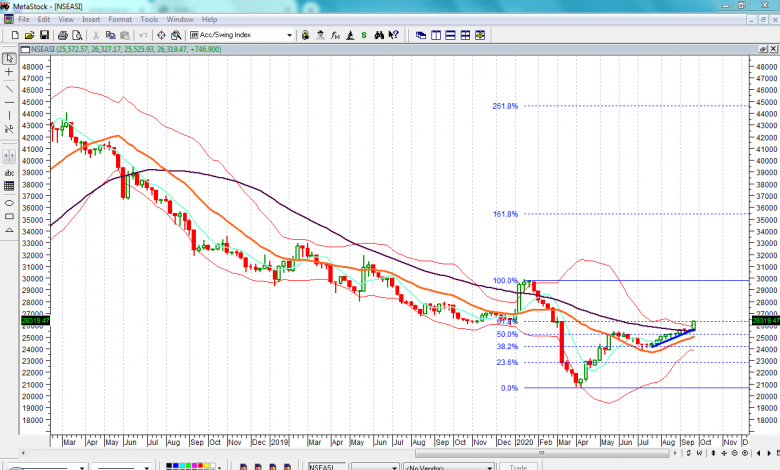Click the Undo arrow icon
This screenshot has height=470, width=780.
click(x=143, y=35)
